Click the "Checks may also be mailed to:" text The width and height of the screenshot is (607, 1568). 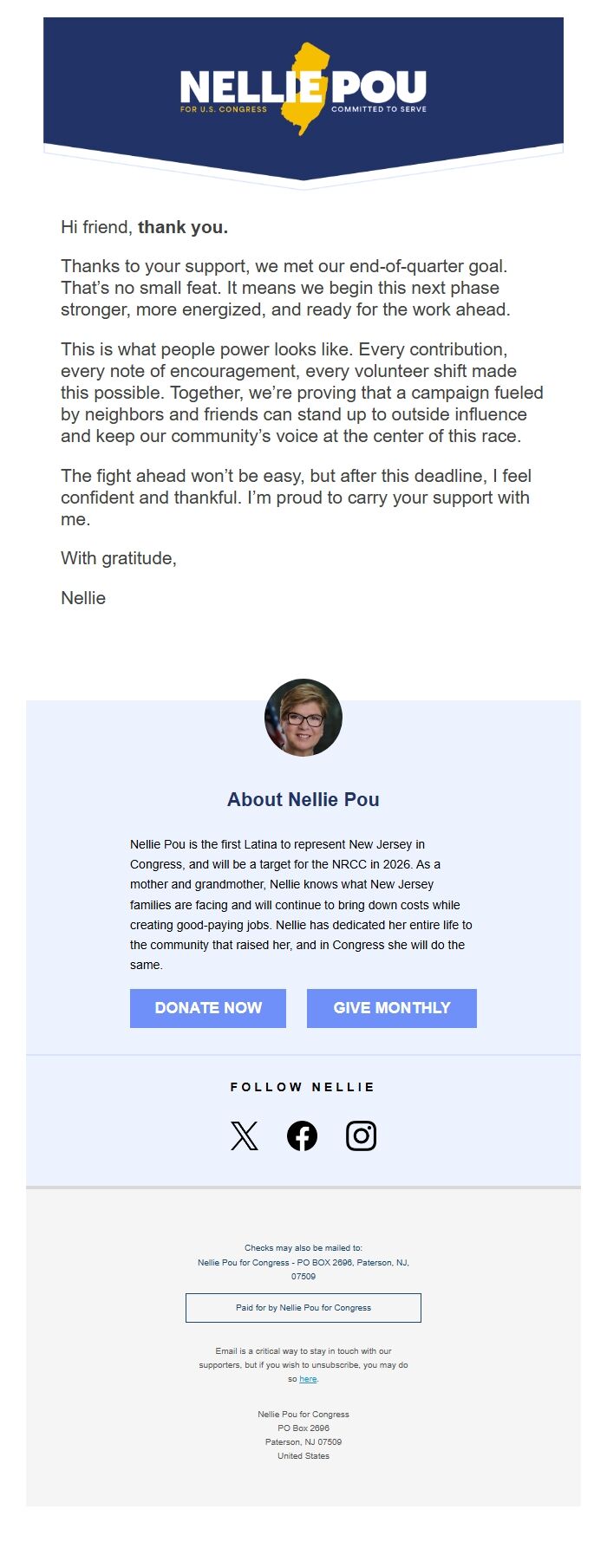(303, 1248)
